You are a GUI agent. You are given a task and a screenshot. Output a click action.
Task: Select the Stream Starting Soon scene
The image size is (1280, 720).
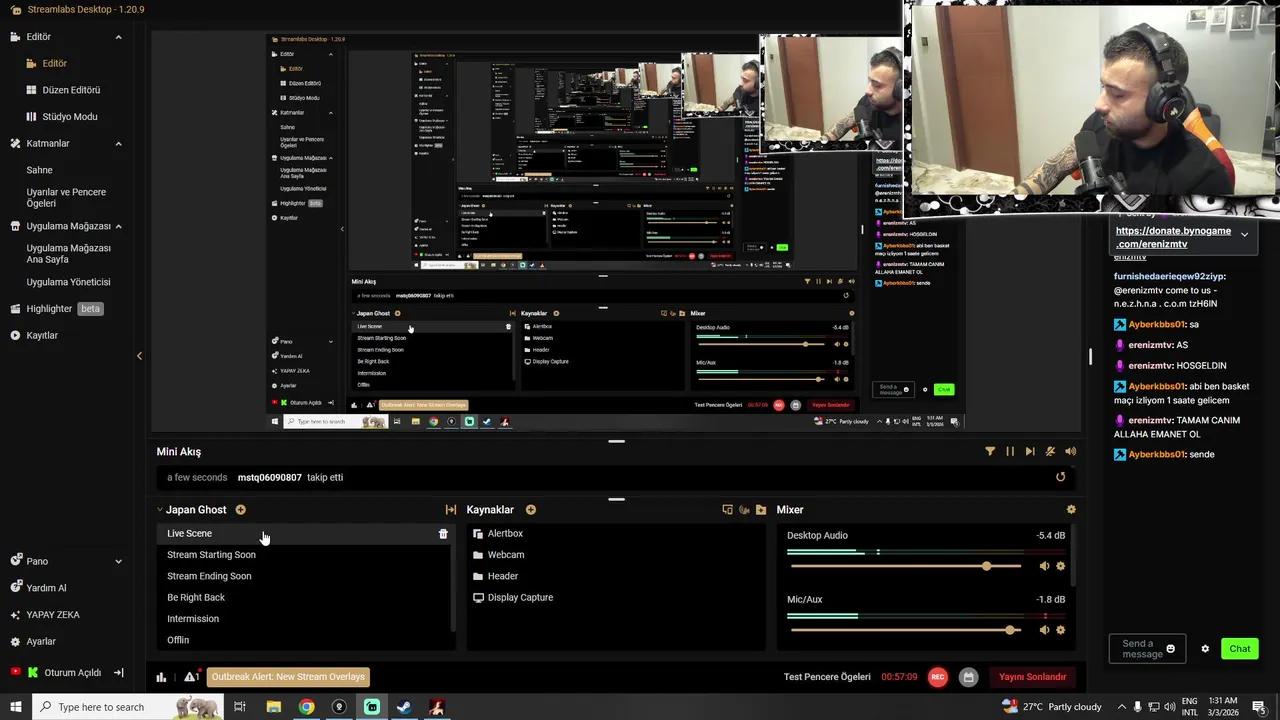pos(211,555)
